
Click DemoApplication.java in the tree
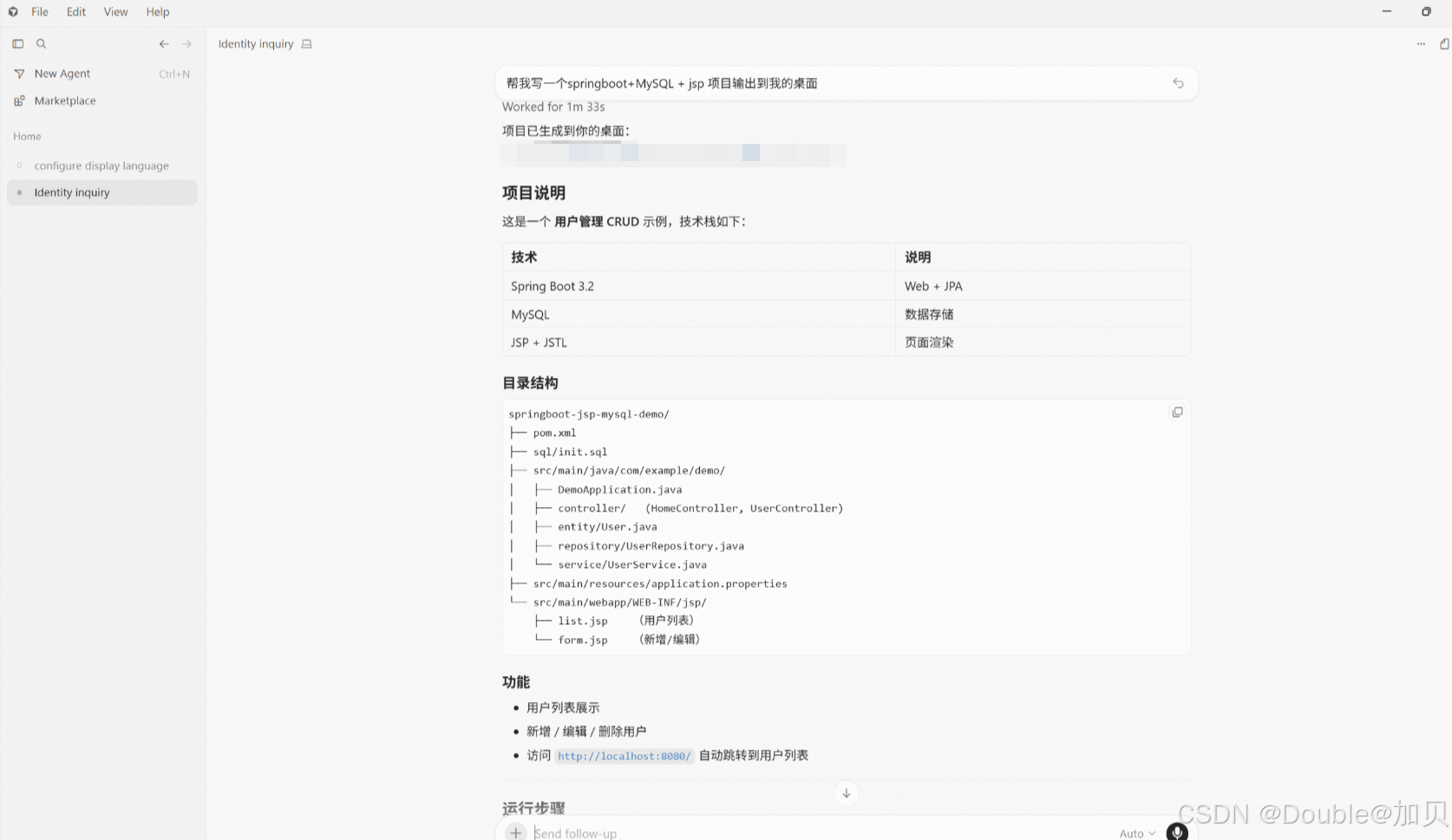(619, 490)
